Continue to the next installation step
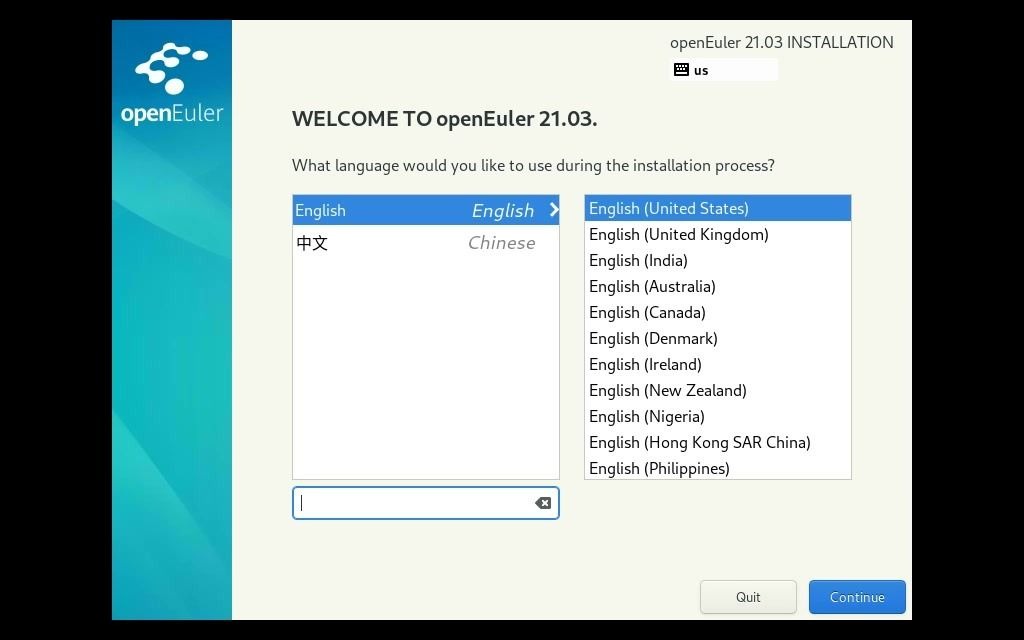This screenshot has width=1024, height=640. pos(857,597)
